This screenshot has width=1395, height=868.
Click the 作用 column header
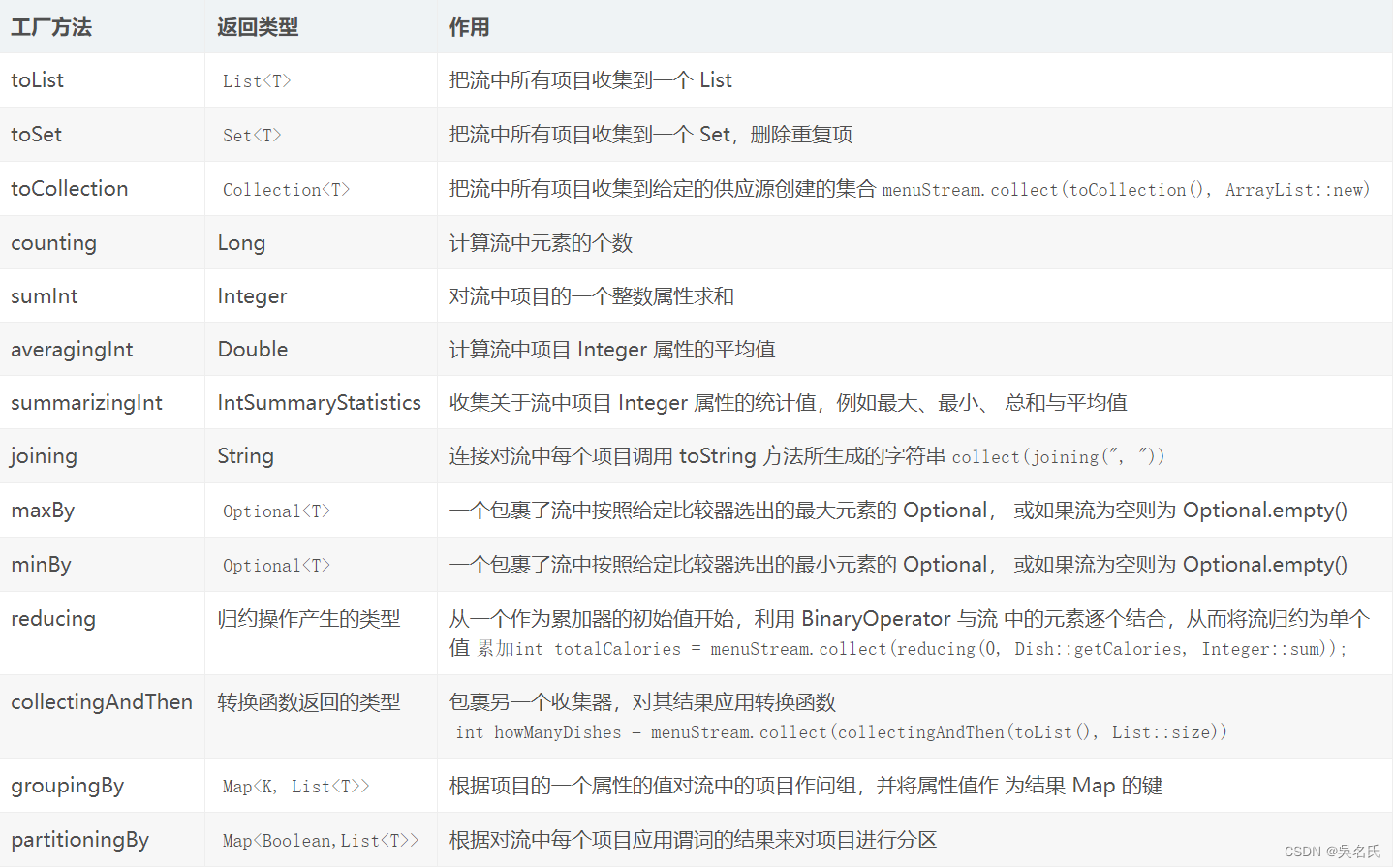(x=469, y=28)
